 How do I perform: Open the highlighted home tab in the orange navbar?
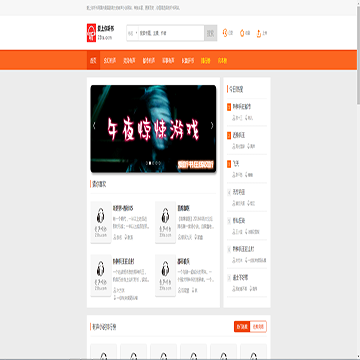point(93,61)
